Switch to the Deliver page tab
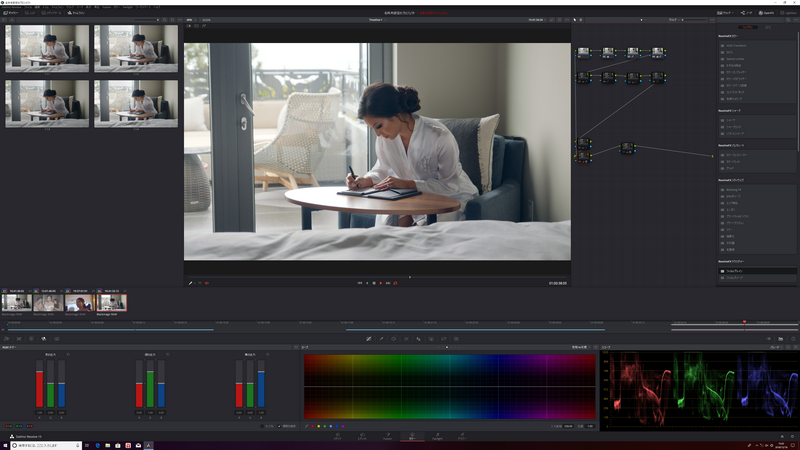This screenshot has height=450, width=800. [x=462, y=436]
